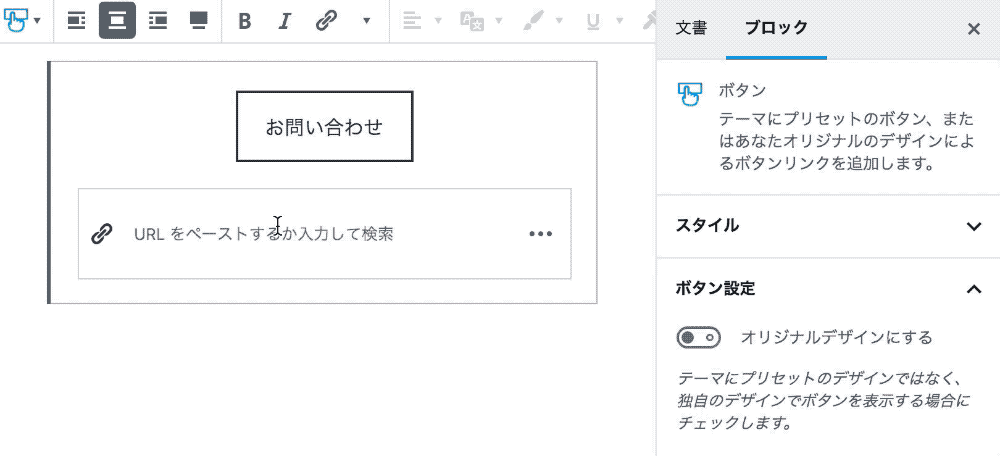
Task: Click the link icon in the toolbar
Action: click(325, 21)
